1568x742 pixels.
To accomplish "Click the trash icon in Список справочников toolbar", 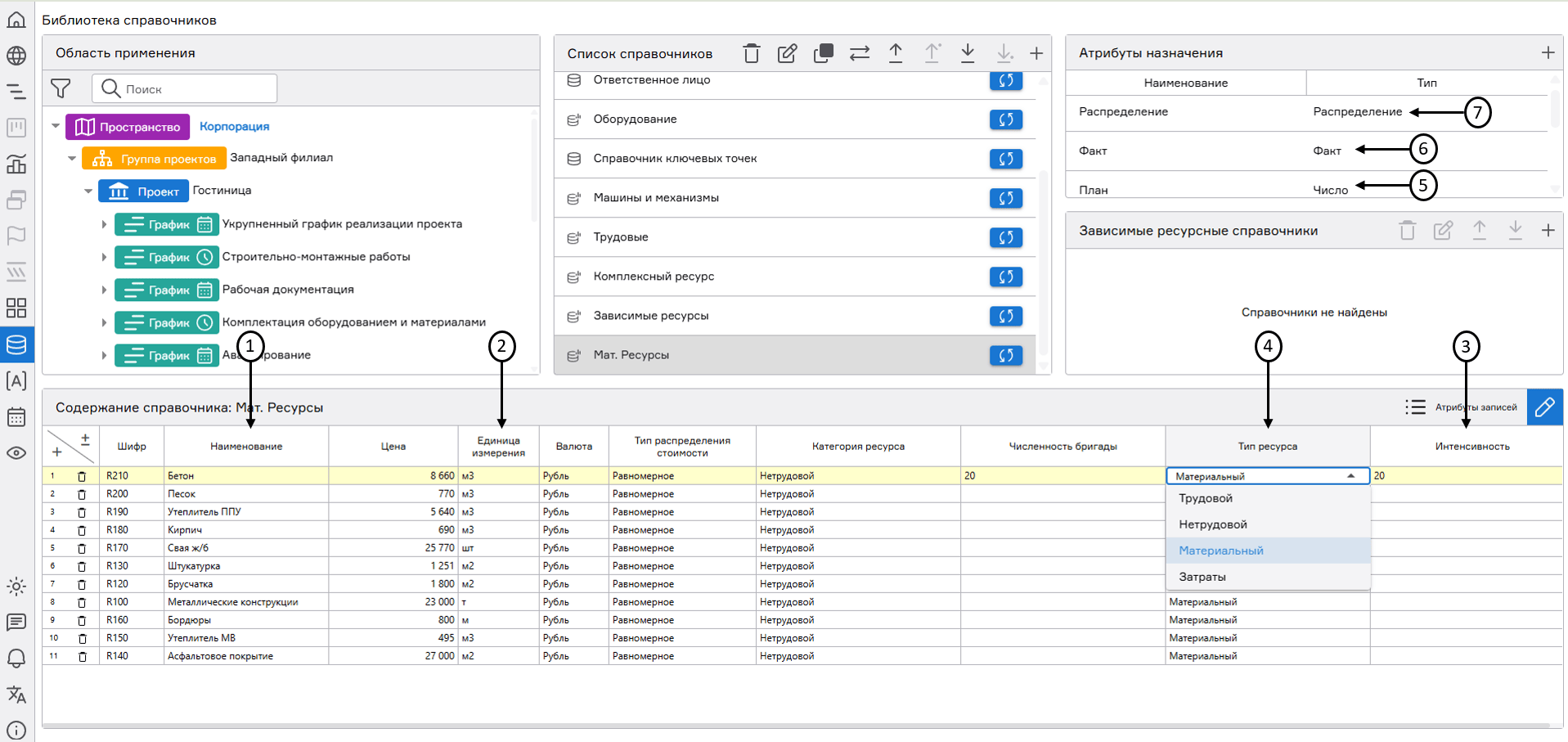I will (751, 54).
